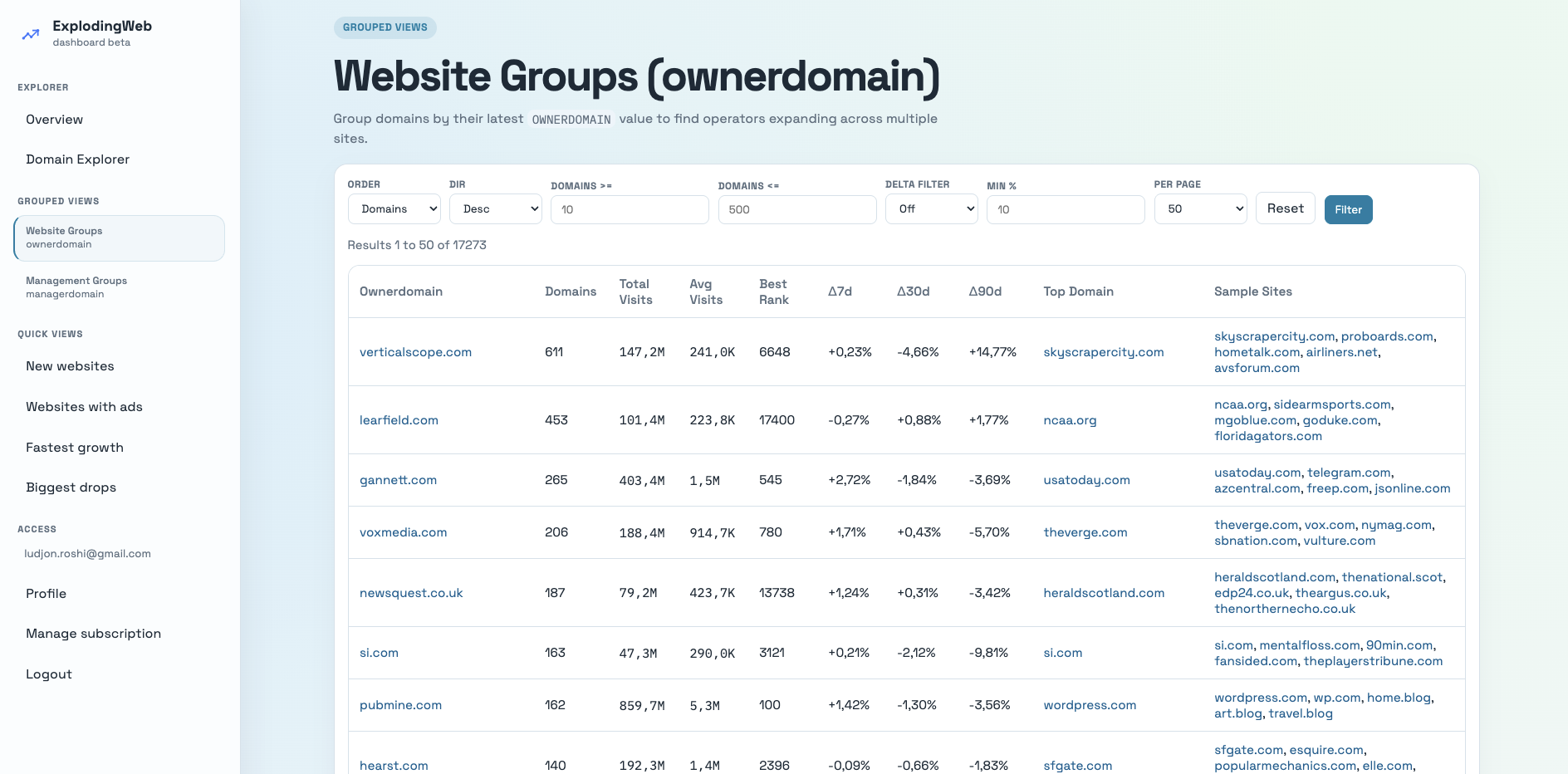Open top domain heraldscotland.com
This screenshot has height=774, width=1568.
click(1104, 593)
